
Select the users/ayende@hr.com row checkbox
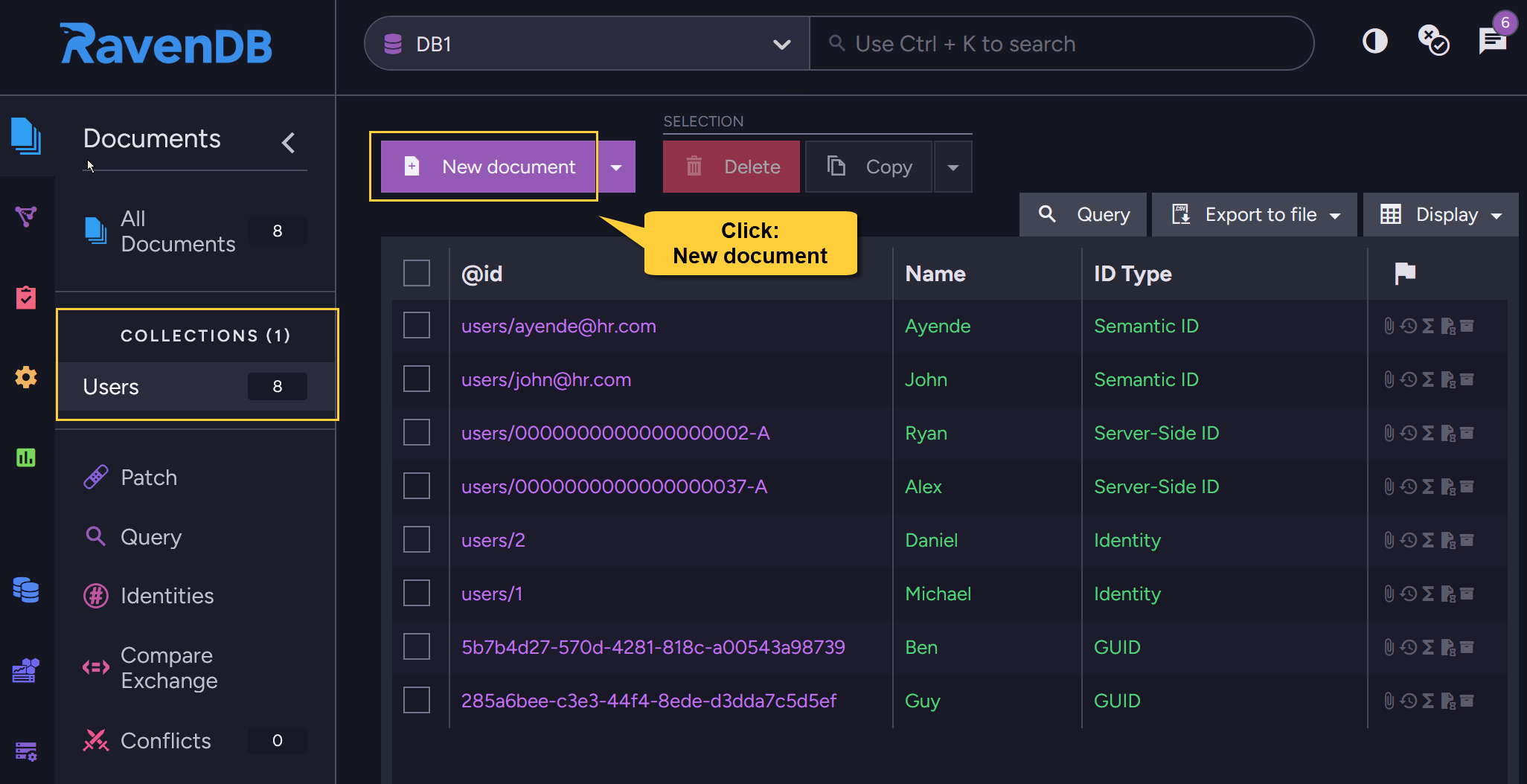(417, 325)
